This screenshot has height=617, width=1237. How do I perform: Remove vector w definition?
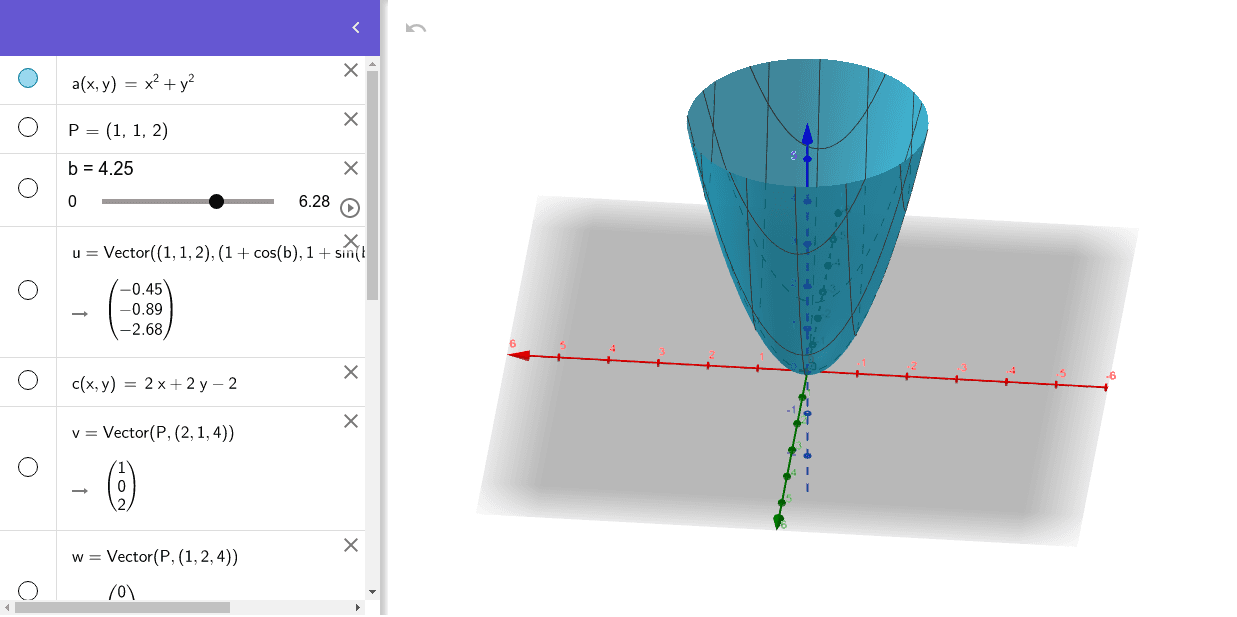[x=350, y=545]
